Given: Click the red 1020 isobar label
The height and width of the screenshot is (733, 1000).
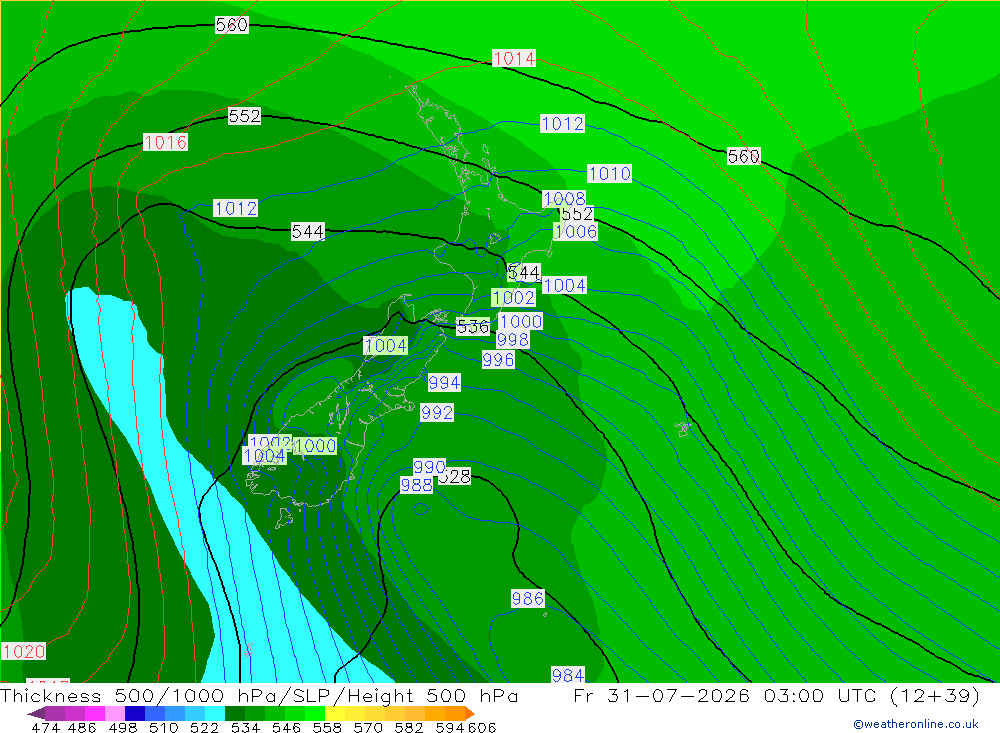Looking at the screenshot, I should click(24, 651).
